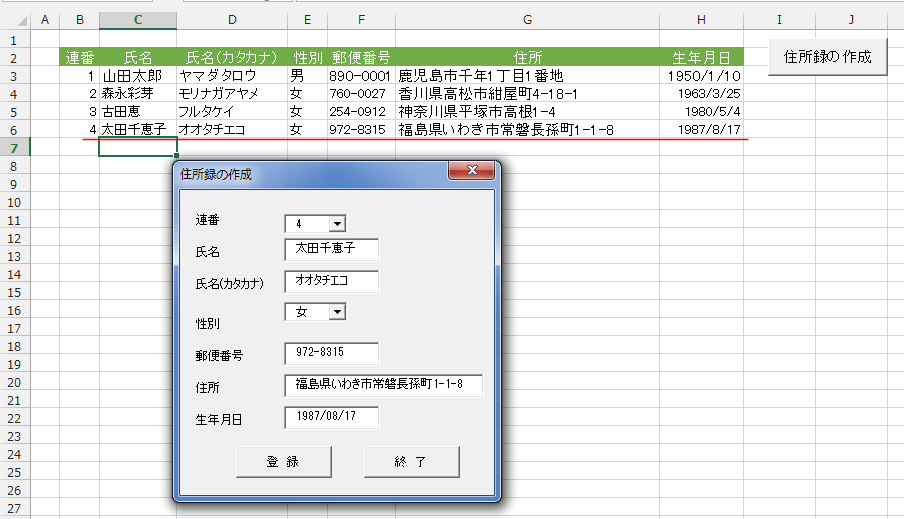The height and width of the screenshot is (519, 904).
Task: Select column A header
Action: pyautogui.click(x=45, y=20)
